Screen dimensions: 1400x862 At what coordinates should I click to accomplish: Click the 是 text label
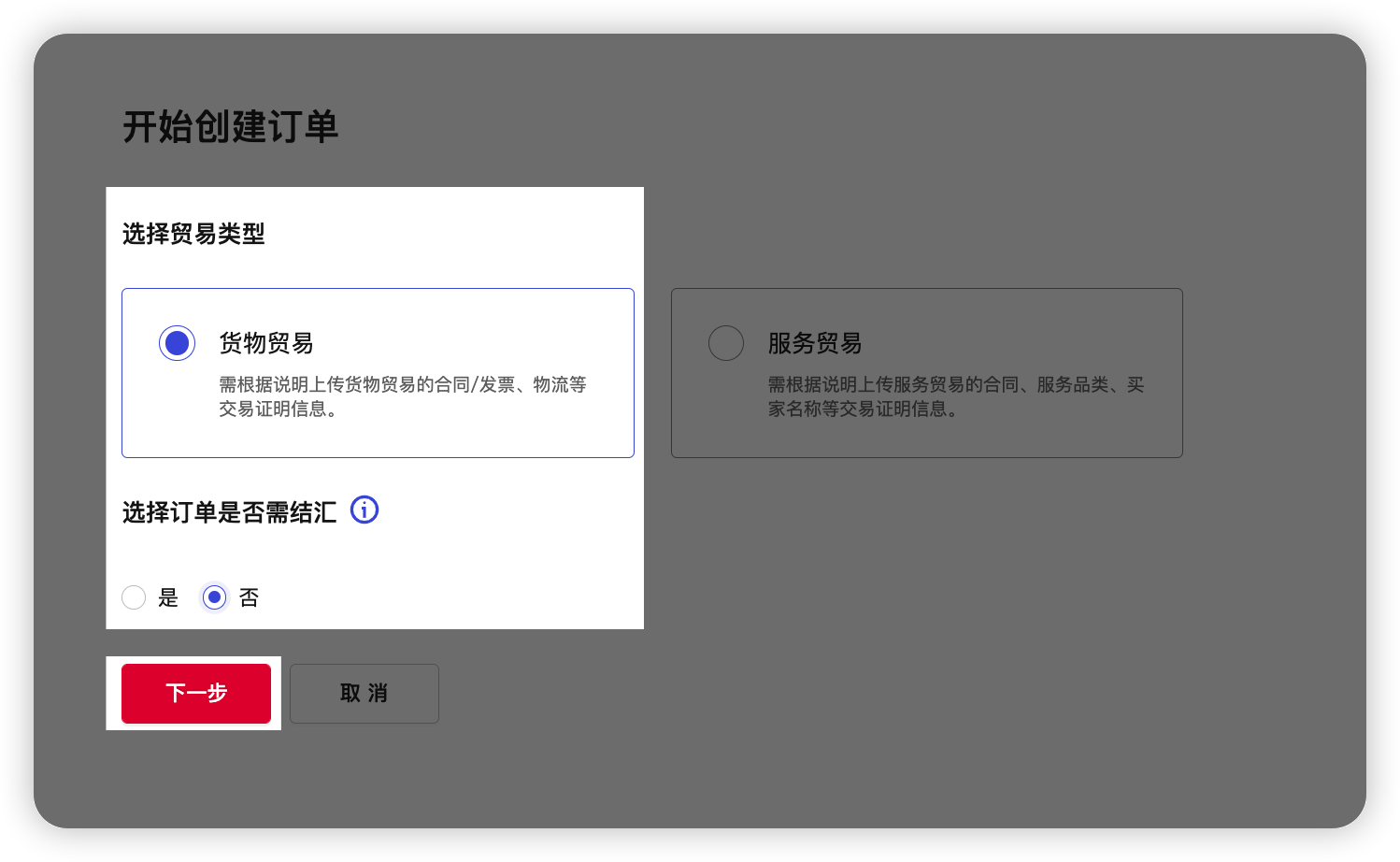pyautogui.click(x=168, y=597)
